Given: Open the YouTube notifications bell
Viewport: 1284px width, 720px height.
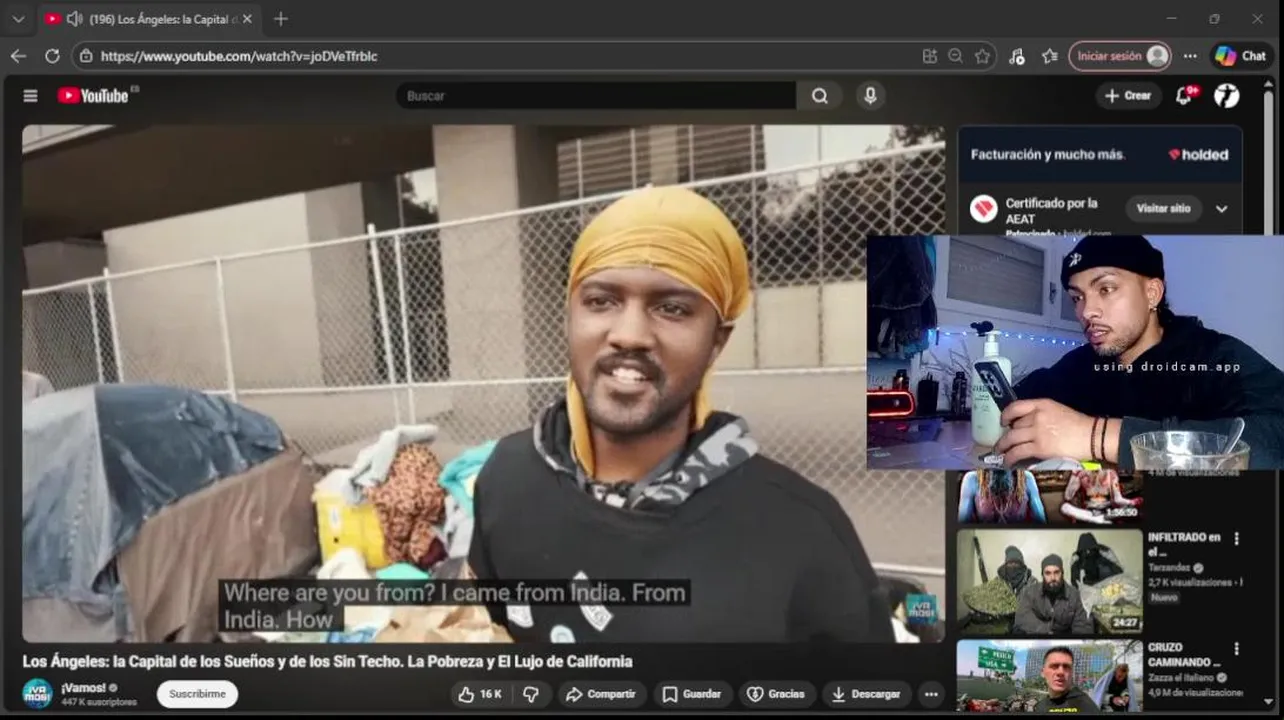Looking at the screenshot, I should [1185, 95].
